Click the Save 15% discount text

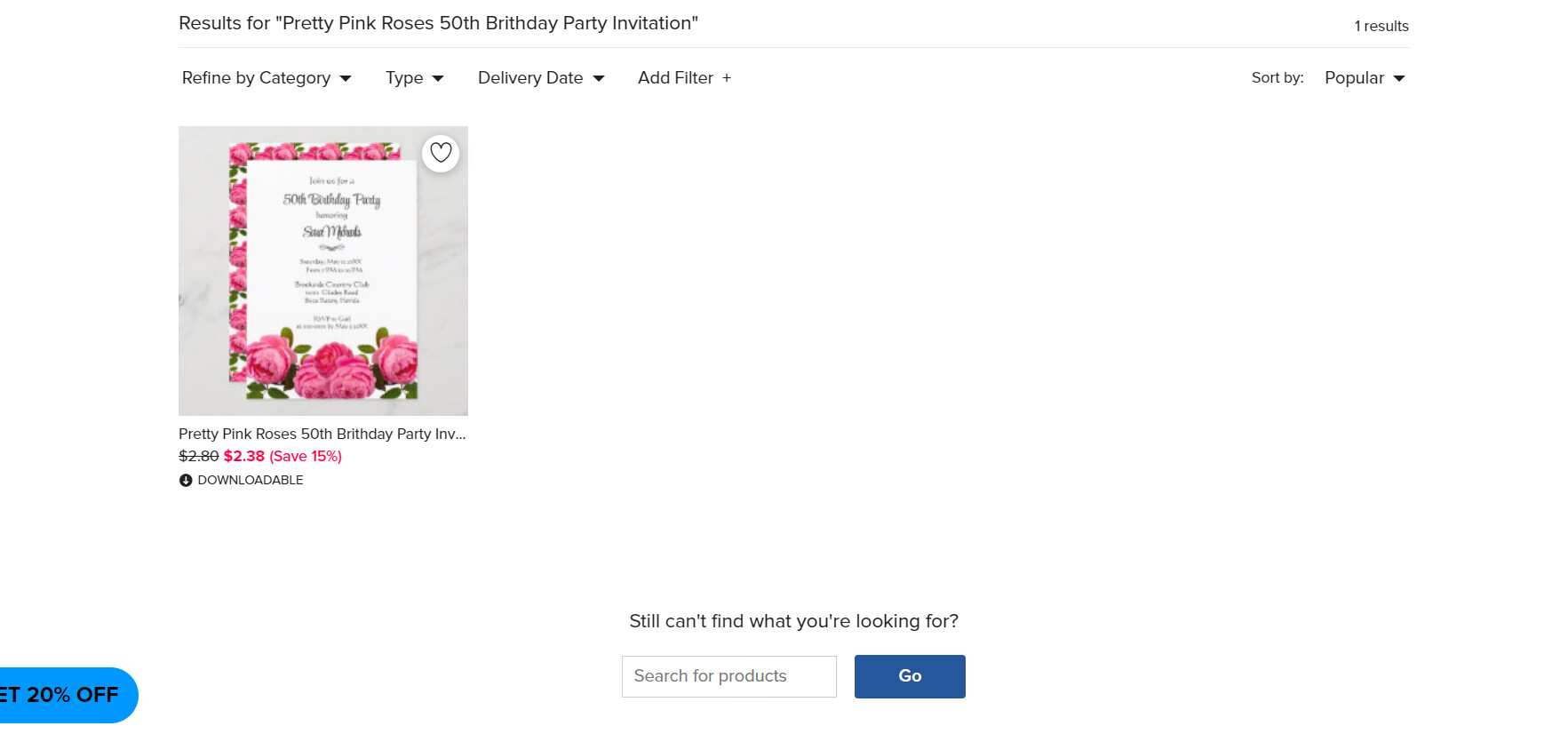(306, 456)
